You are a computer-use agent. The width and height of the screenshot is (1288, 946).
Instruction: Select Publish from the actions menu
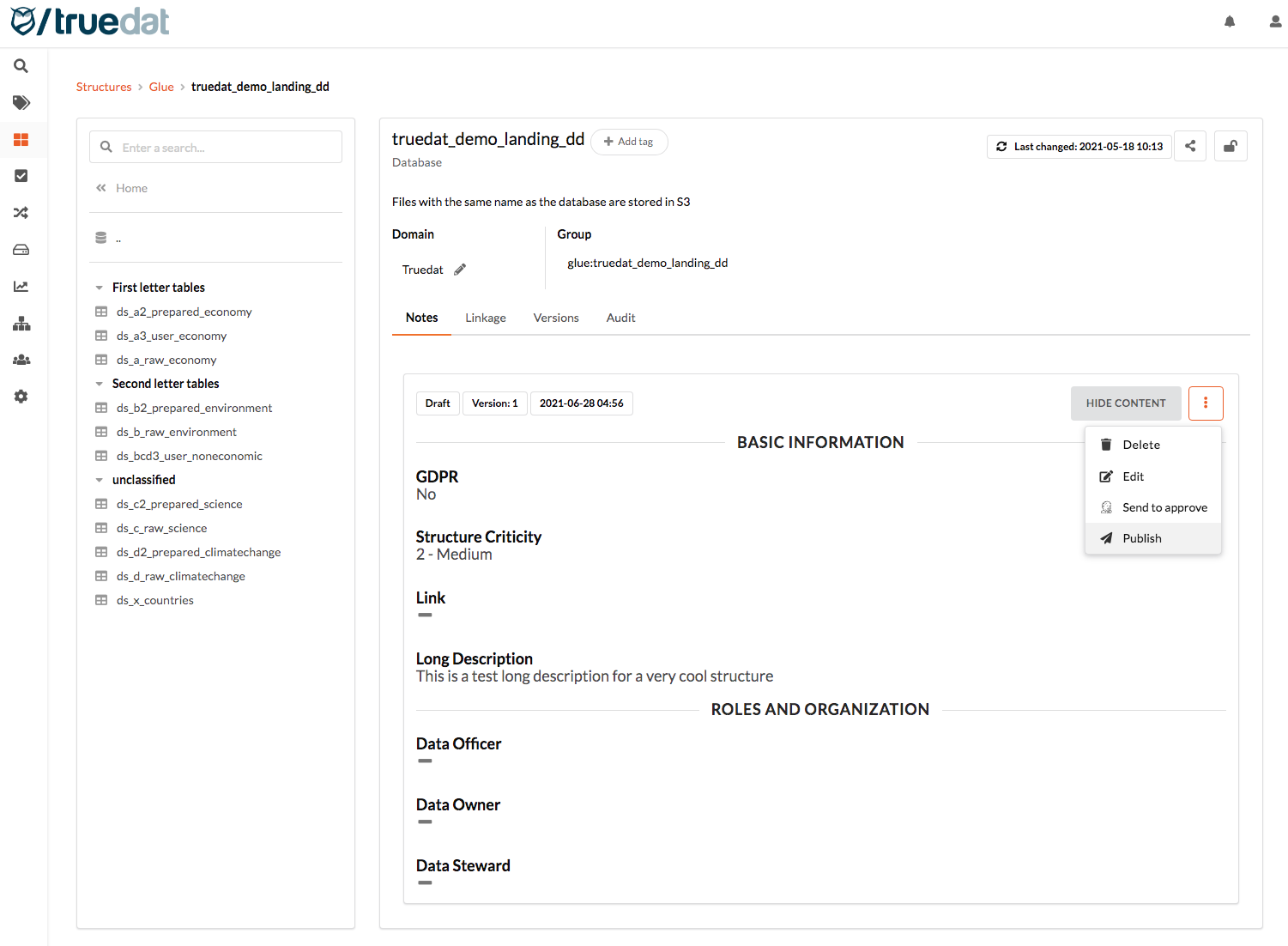point(1141,538)
